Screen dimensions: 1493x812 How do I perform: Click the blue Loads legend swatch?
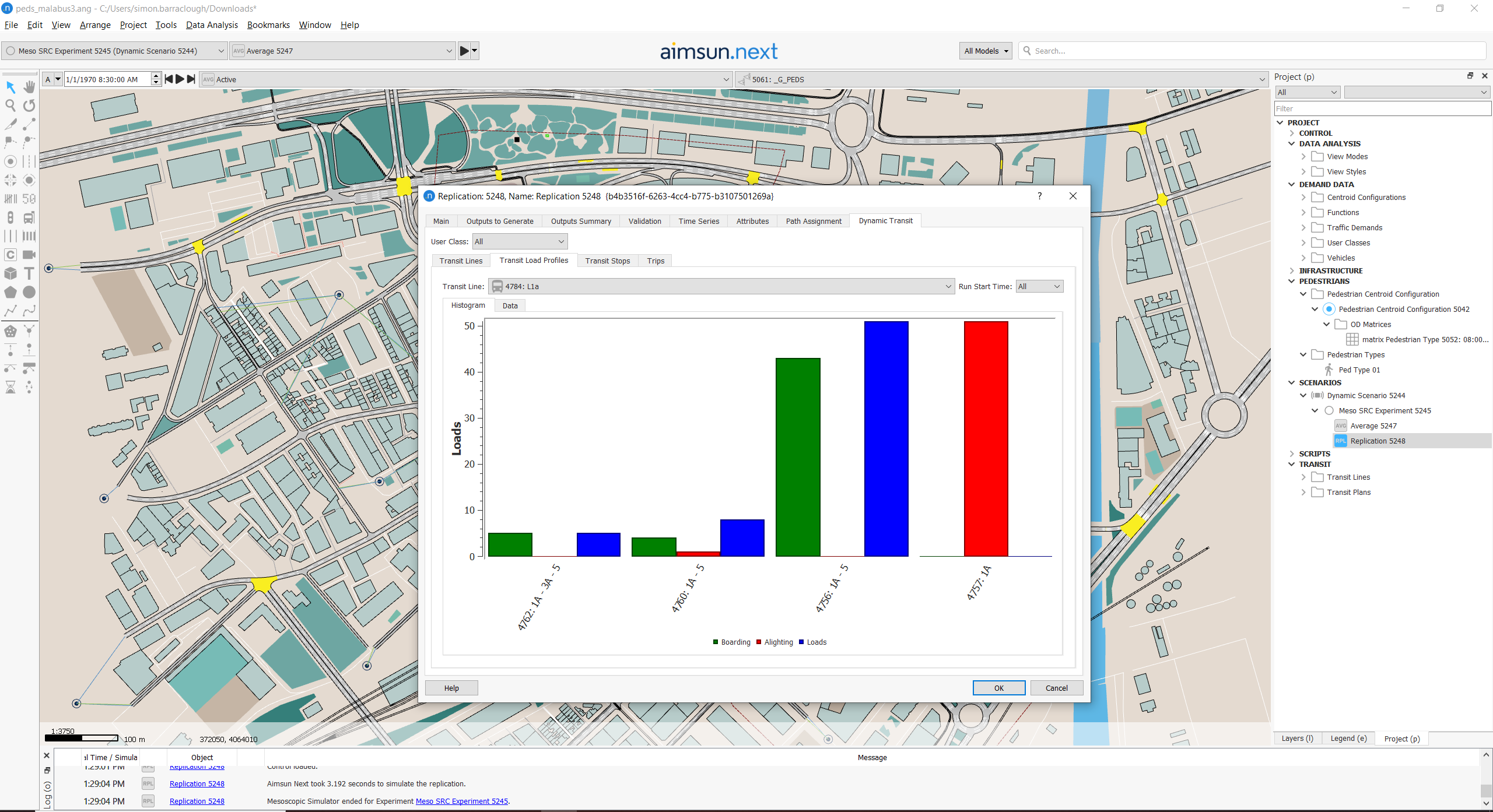tap(801, 642)
